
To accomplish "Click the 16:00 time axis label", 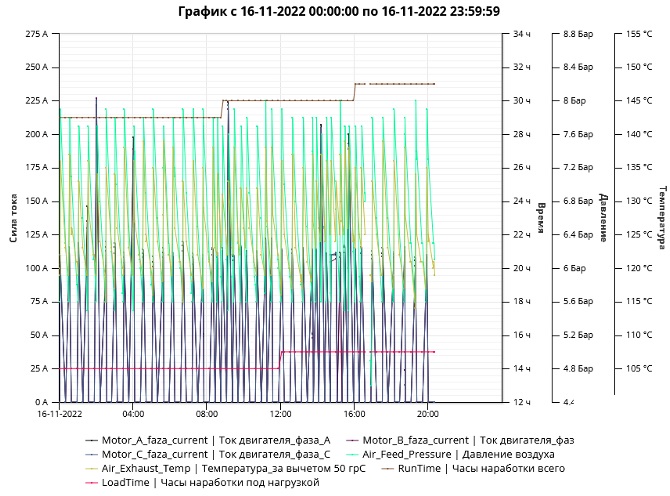I will click(x=355, y=414).
